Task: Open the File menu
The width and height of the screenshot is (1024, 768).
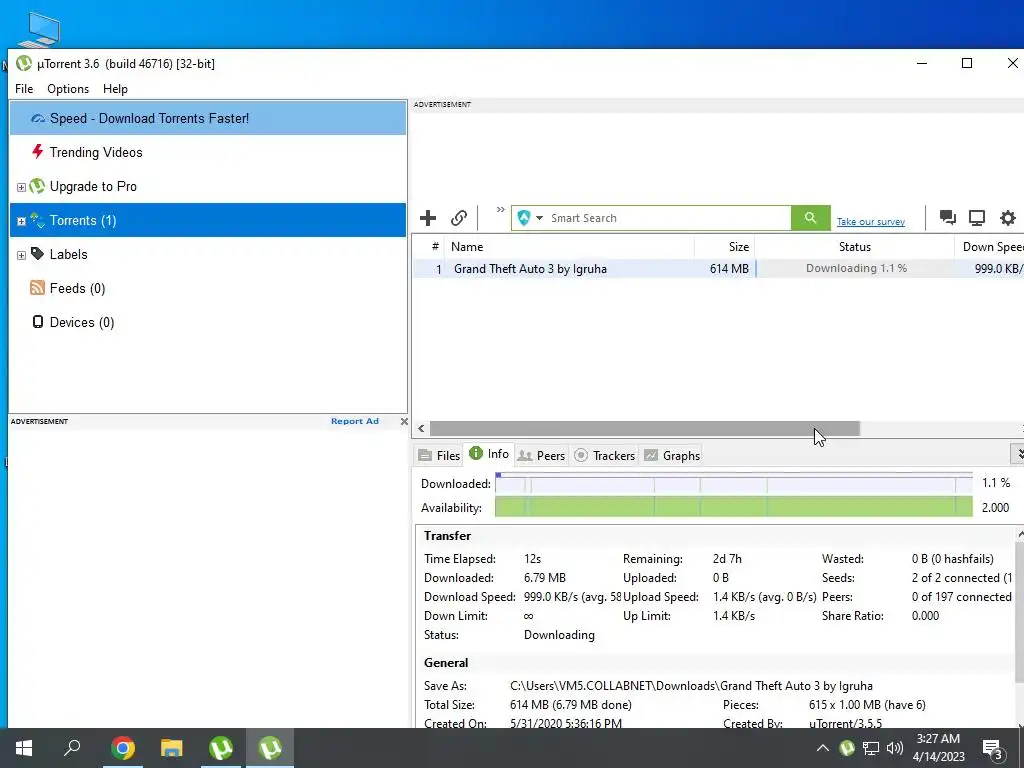Action: point(24,89)
